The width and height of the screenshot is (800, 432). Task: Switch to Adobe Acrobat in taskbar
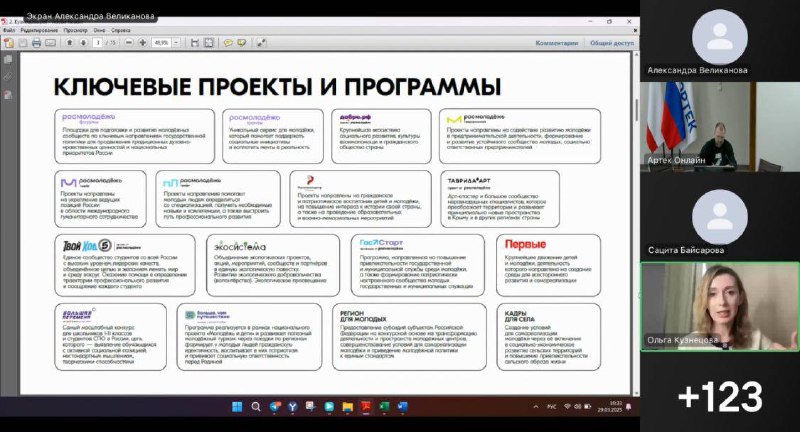(x=366, y=406)
